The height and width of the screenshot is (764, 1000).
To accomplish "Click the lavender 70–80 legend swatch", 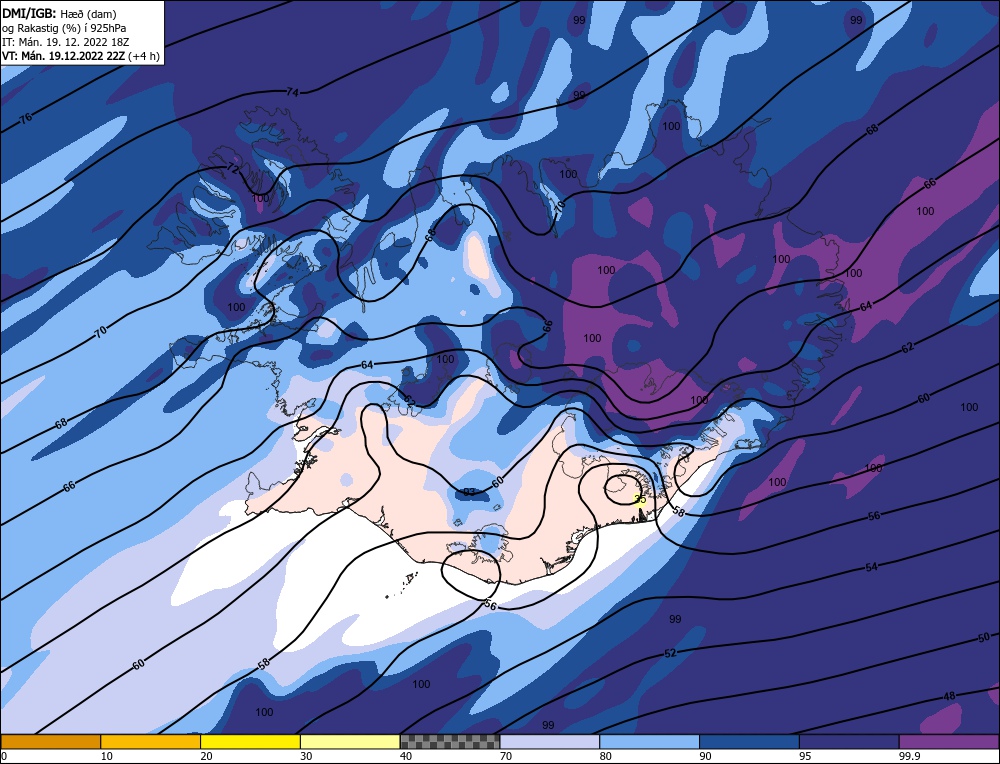I will point(550,741).
